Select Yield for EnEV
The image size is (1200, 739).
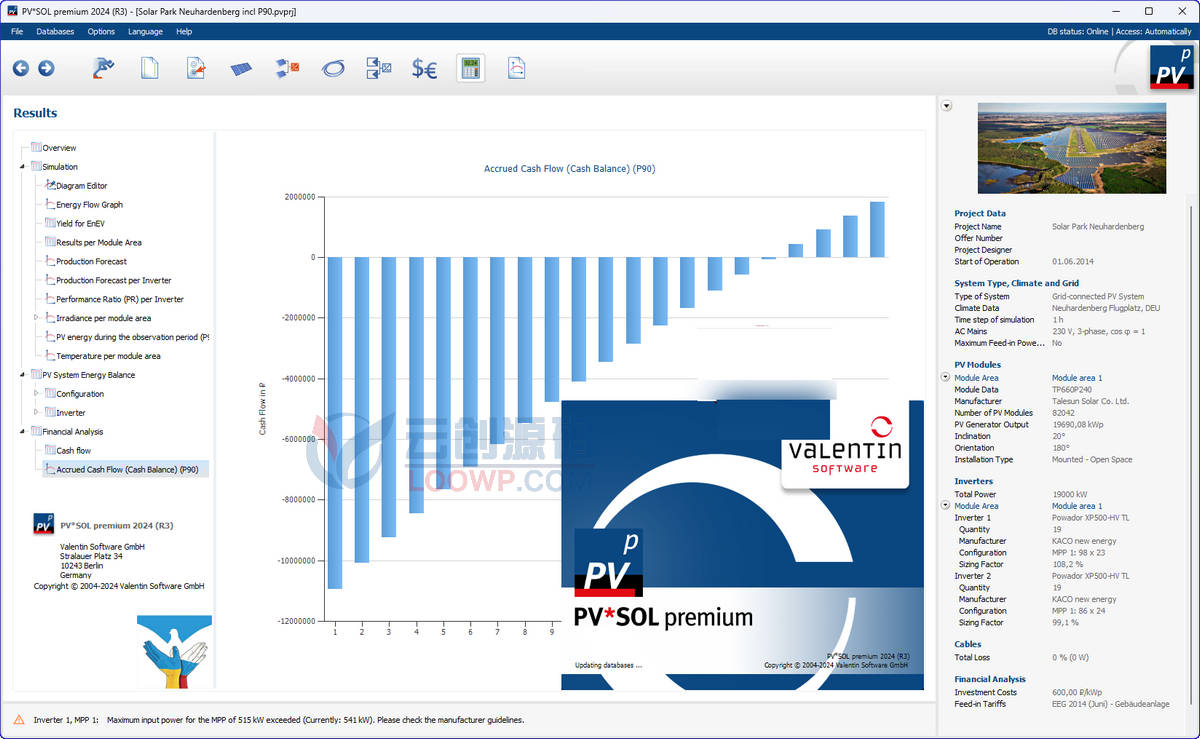click(80, 224)
